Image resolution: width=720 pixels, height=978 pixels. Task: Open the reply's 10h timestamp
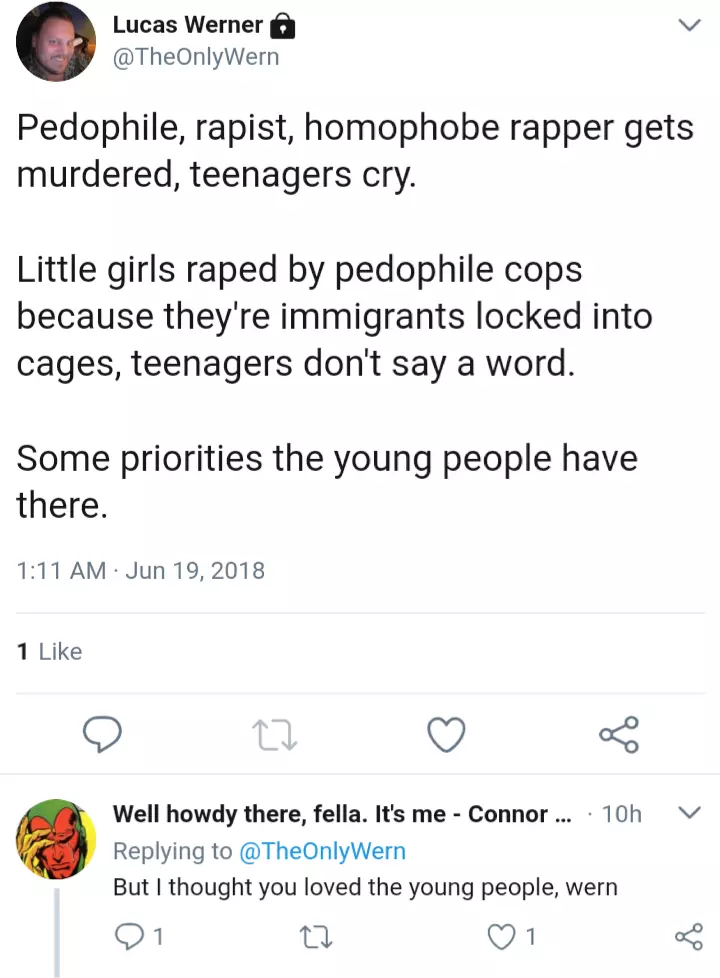621,814
